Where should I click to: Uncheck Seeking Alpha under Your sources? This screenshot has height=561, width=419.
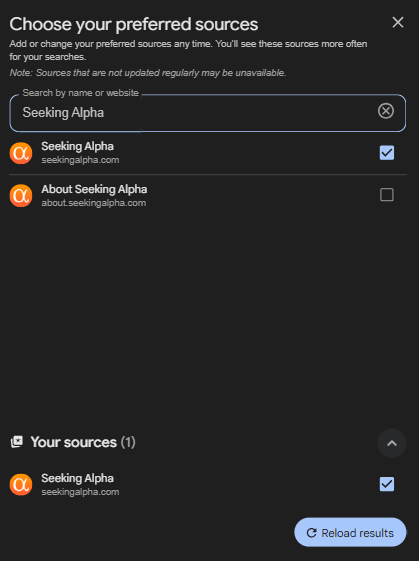click(x=387, y=484)
